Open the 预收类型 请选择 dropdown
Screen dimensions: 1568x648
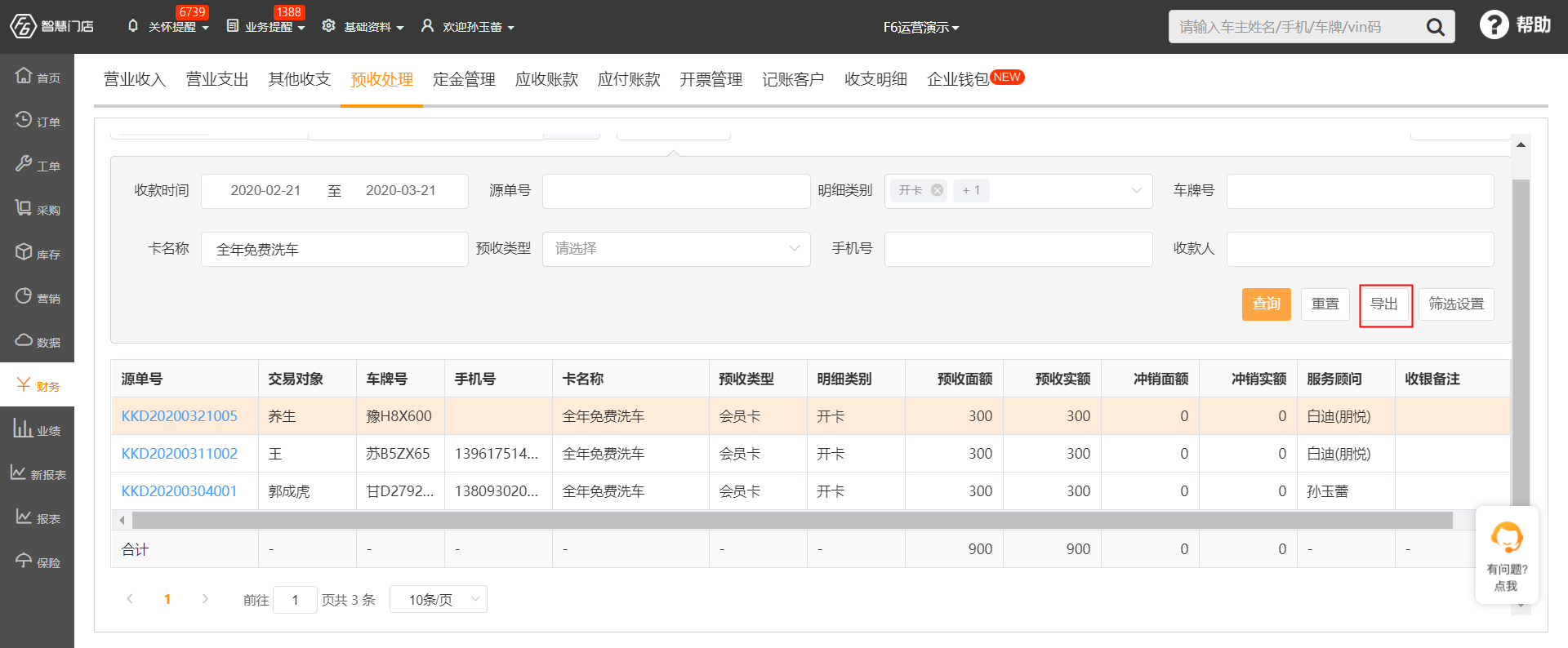(676, 249)
